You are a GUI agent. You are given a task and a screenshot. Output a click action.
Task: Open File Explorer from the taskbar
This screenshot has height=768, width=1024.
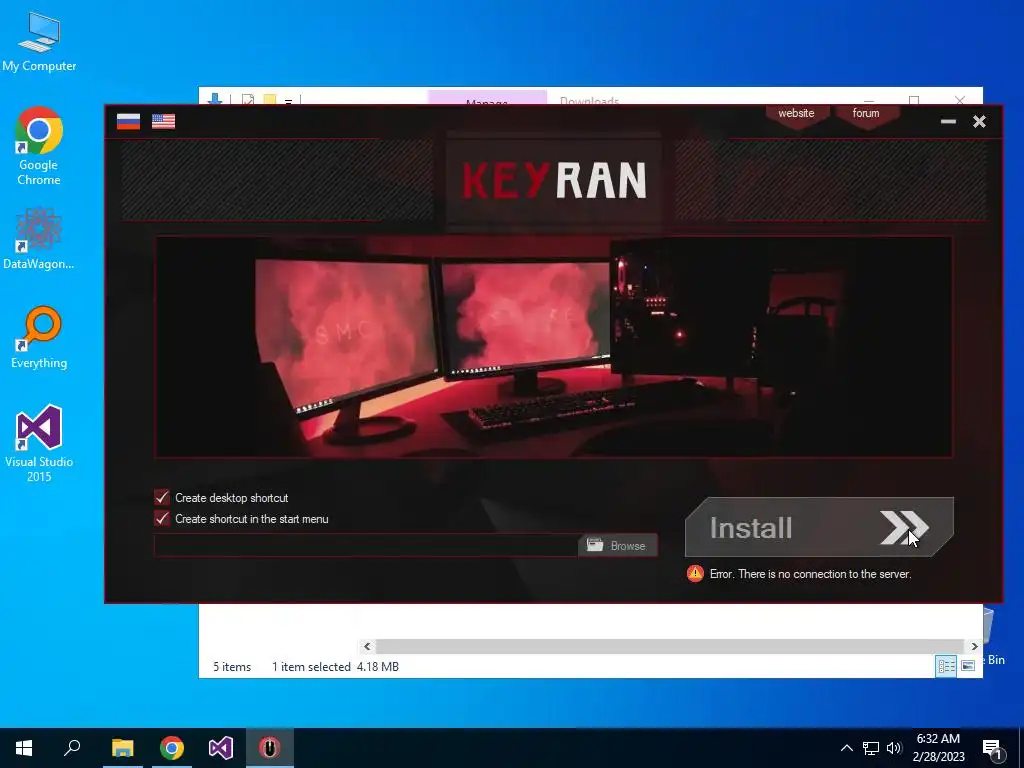coord(122,748)
